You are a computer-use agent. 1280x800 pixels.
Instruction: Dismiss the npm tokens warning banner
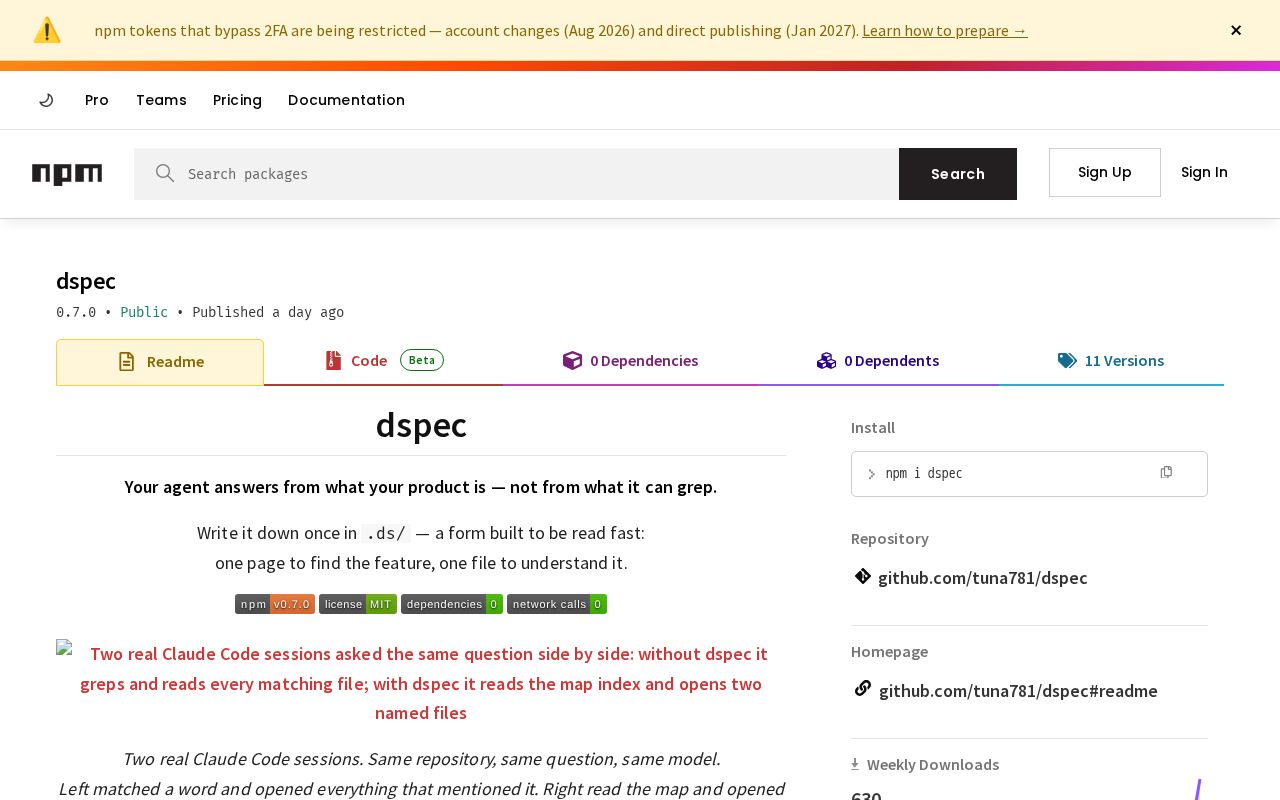coord(1236,30)
